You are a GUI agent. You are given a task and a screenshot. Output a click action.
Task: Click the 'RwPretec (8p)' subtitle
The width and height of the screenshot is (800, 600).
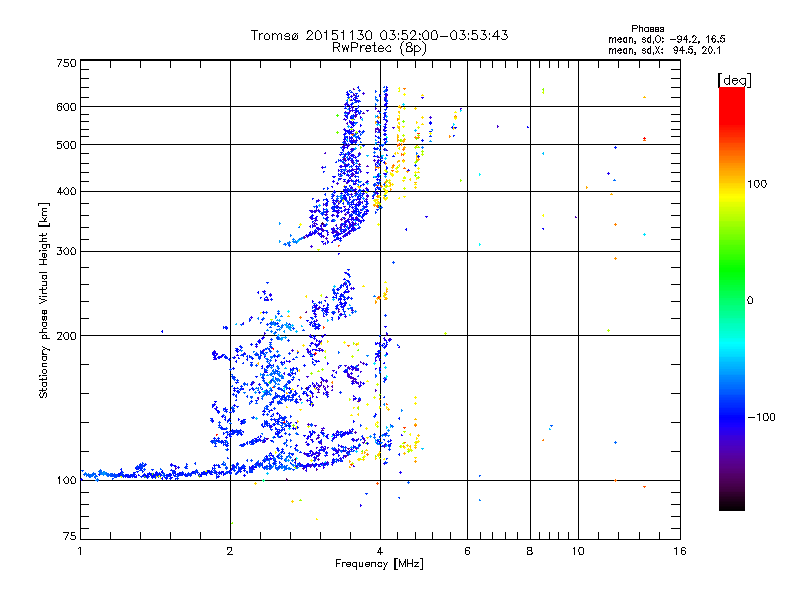pos(379,48)
